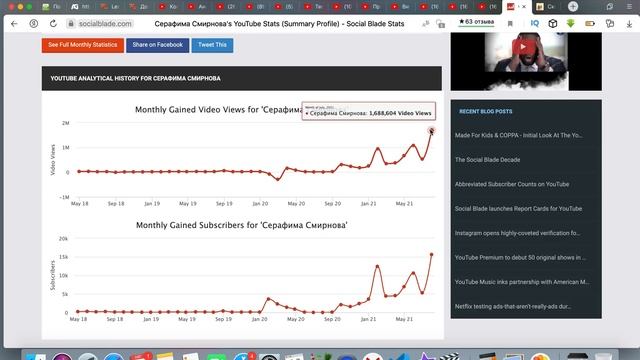Open 'Netflix testing ads' blog post
This screenshot has height=360, width=640.
click(x=513, y=307)
